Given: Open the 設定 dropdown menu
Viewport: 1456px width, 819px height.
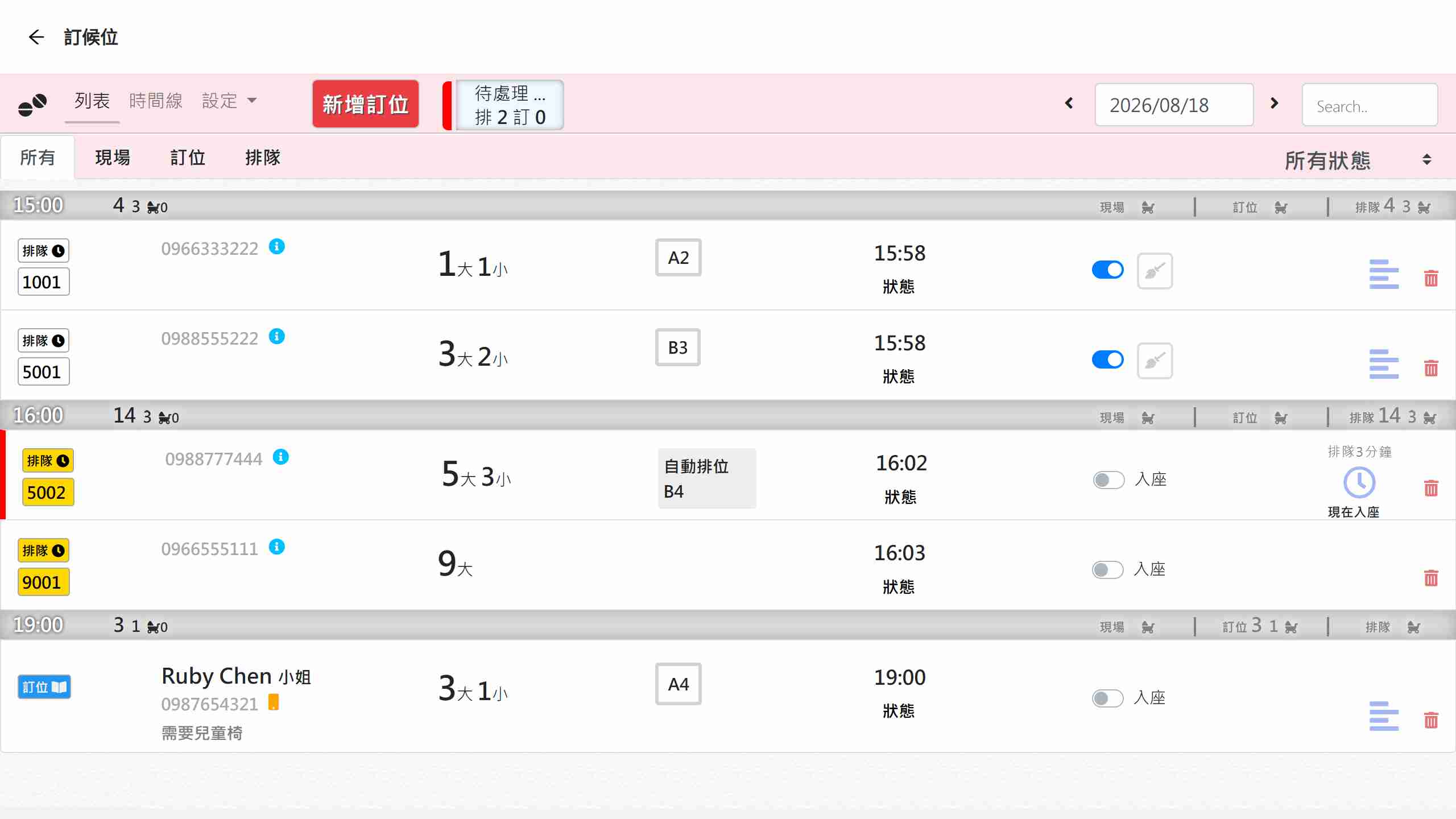Looking at the screenshot, I should click(229, 101).
